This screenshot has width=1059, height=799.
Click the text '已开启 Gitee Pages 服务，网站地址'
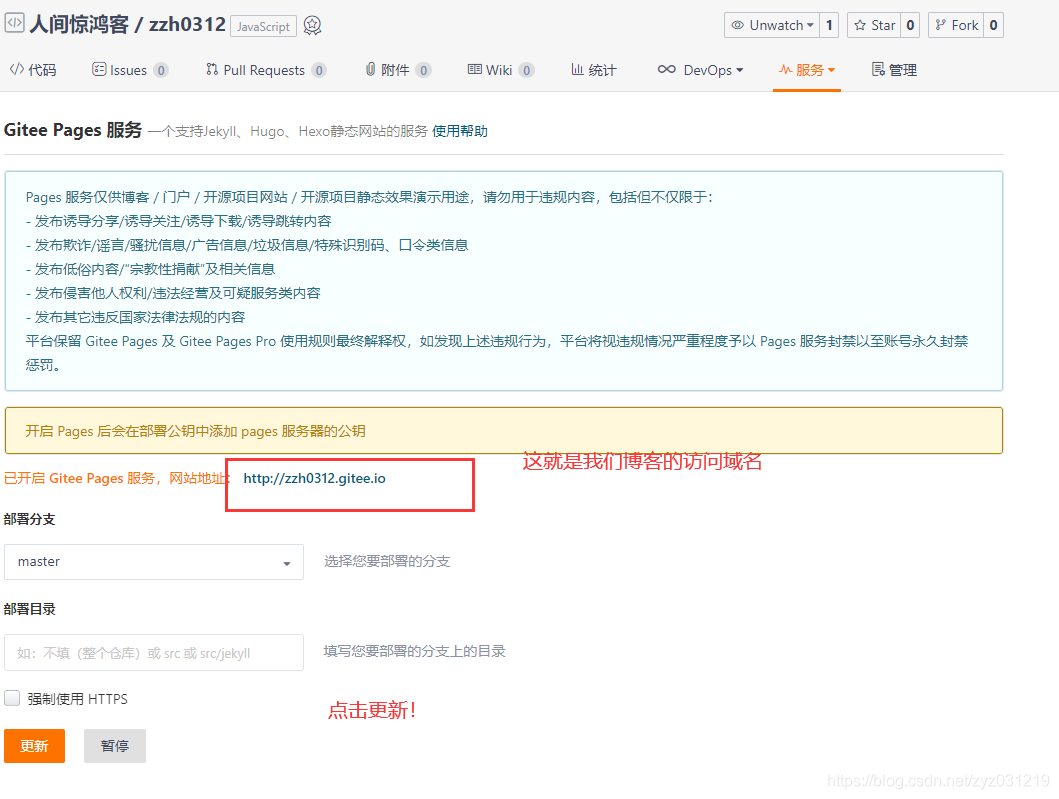click(x=116, y=478)
